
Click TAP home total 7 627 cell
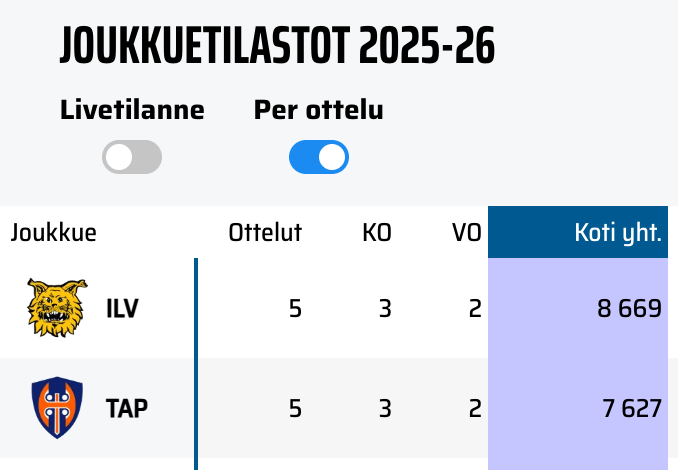pos(629,408)
